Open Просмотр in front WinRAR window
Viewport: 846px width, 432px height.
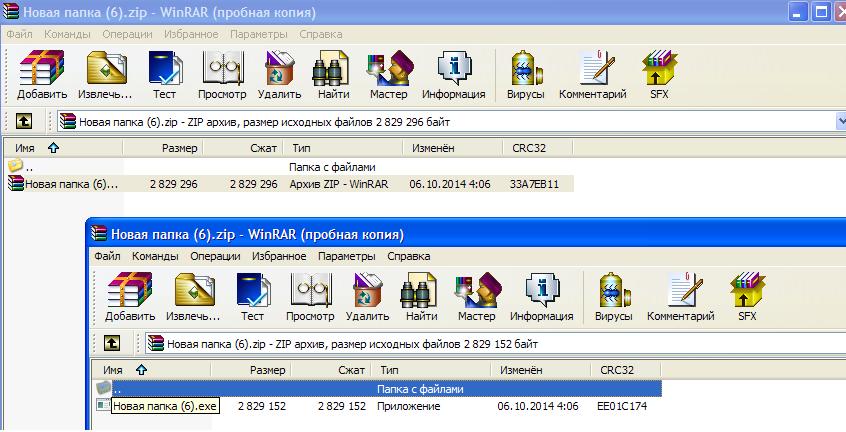(x=310, y=297)
